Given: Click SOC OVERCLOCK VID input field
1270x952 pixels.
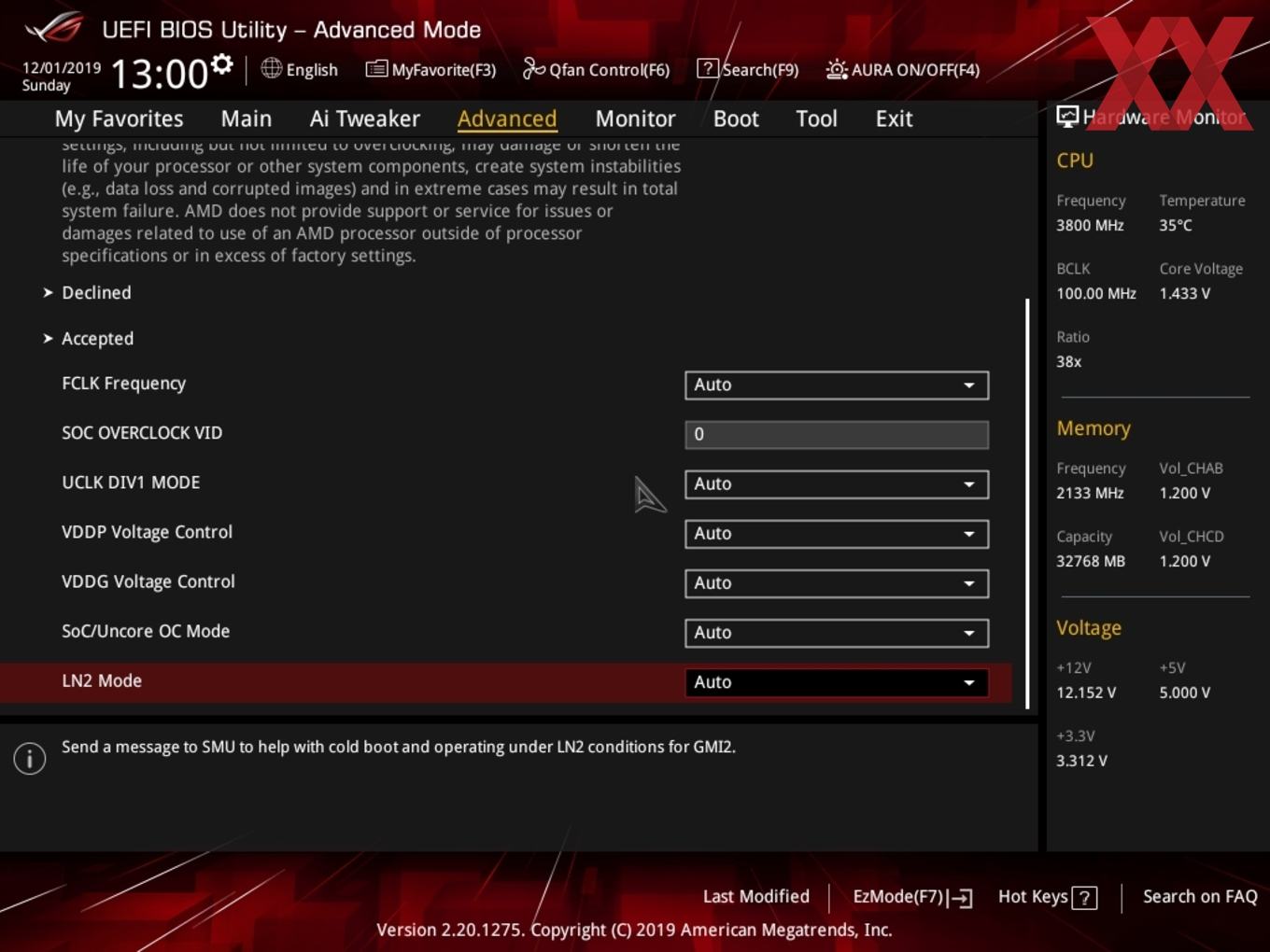Looking at the screenshot, I should tap(837, 434).
